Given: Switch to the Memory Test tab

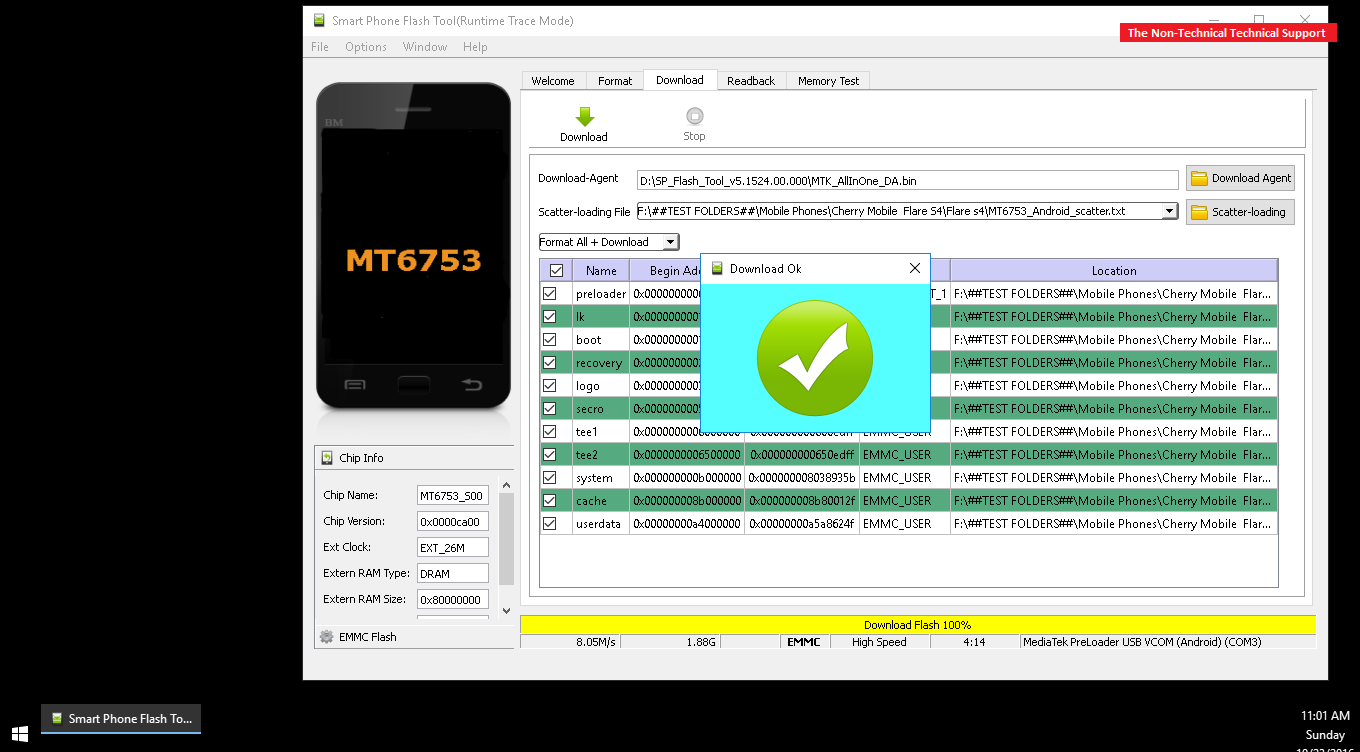Looking at the screenshot, I should point(828,81).
